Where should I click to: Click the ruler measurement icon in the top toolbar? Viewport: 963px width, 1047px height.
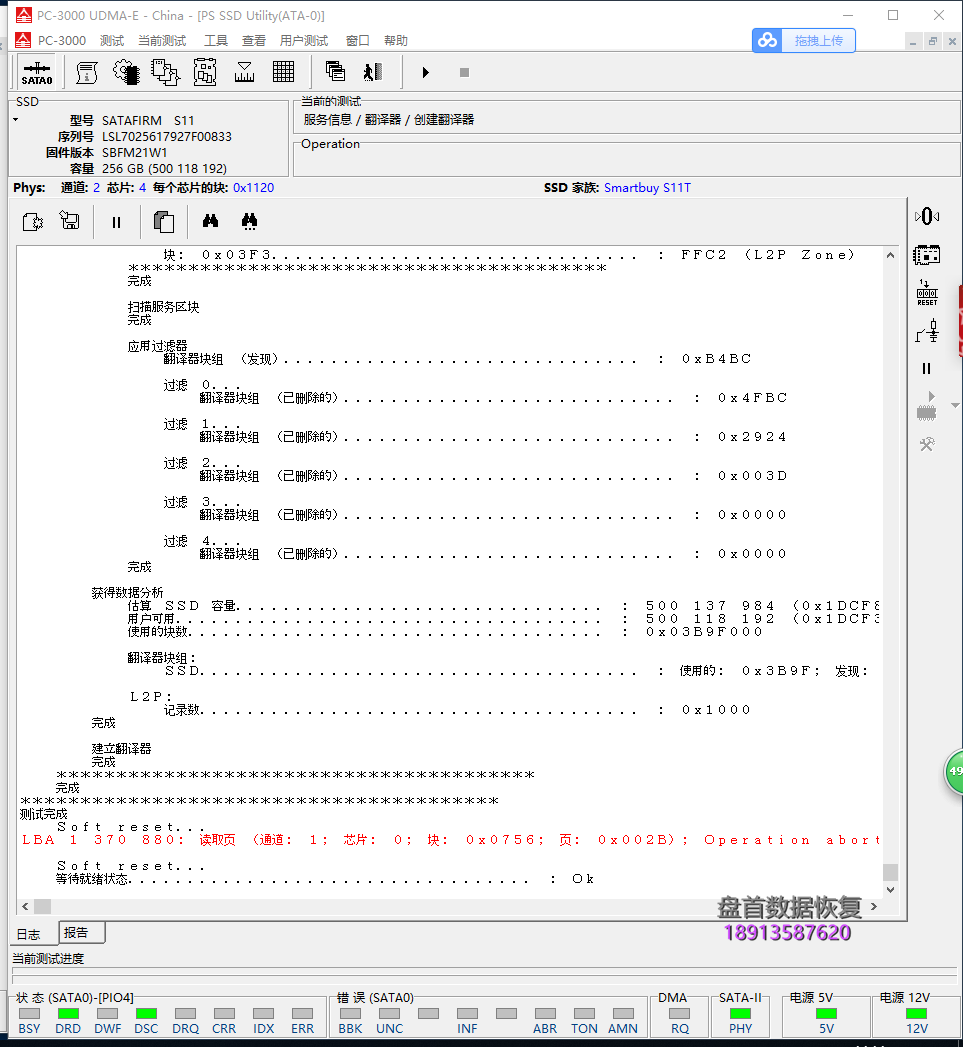coord(244,72)
